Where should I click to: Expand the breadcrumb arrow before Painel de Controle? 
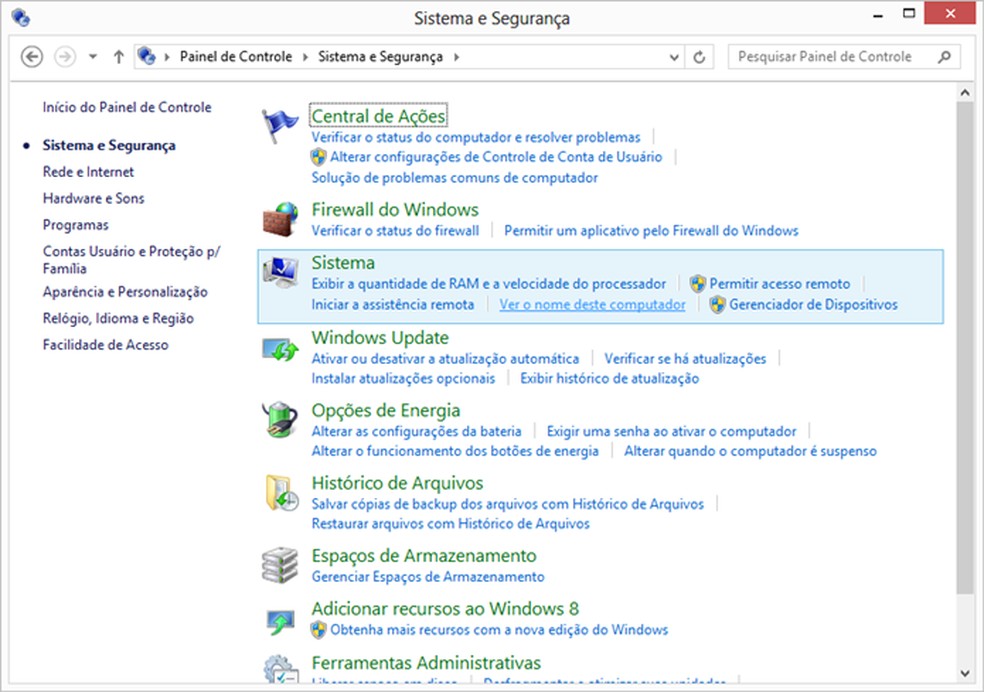click(x=168, y=57)
